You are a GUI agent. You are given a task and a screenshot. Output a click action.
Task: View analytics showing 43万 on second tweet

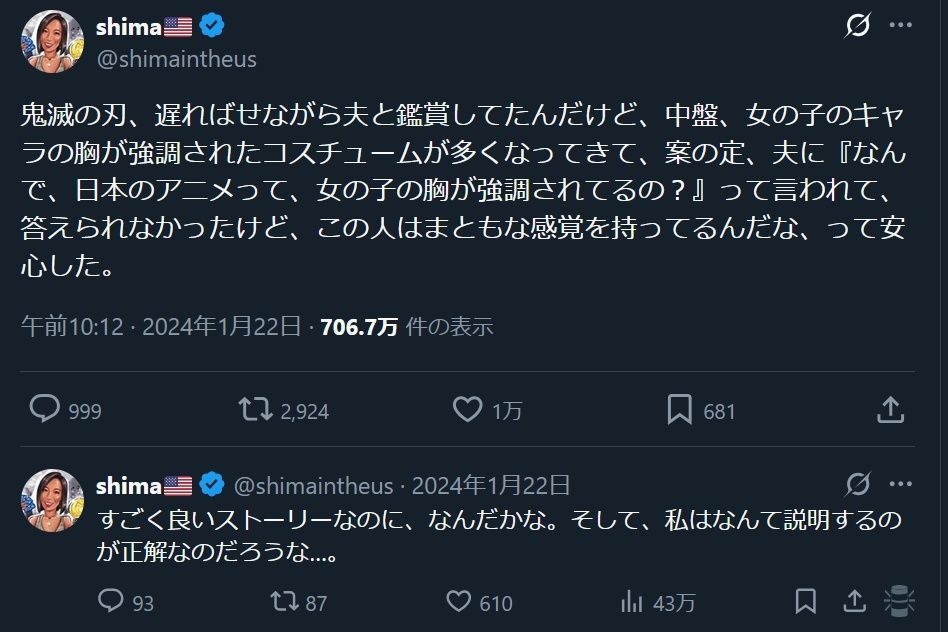[632, 602]
